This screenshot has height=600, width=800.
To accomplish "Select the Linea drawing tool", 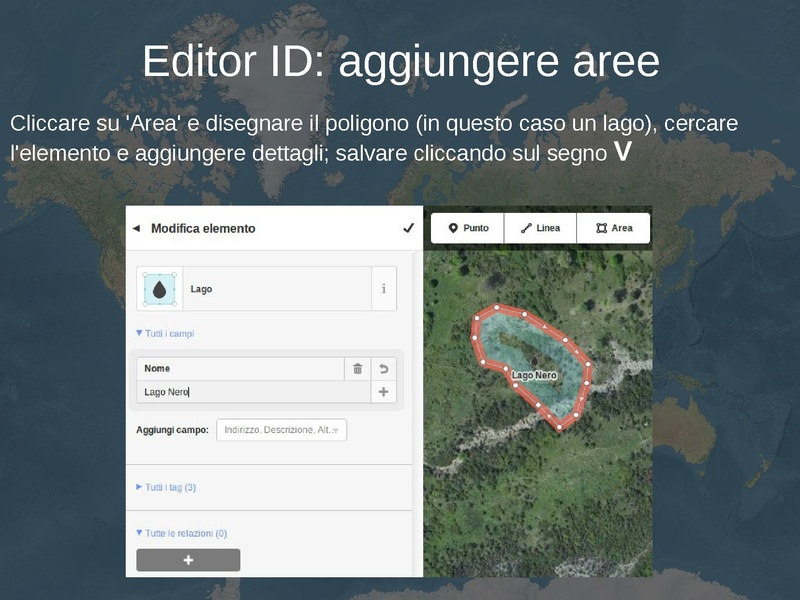I will tap(540, 228).
